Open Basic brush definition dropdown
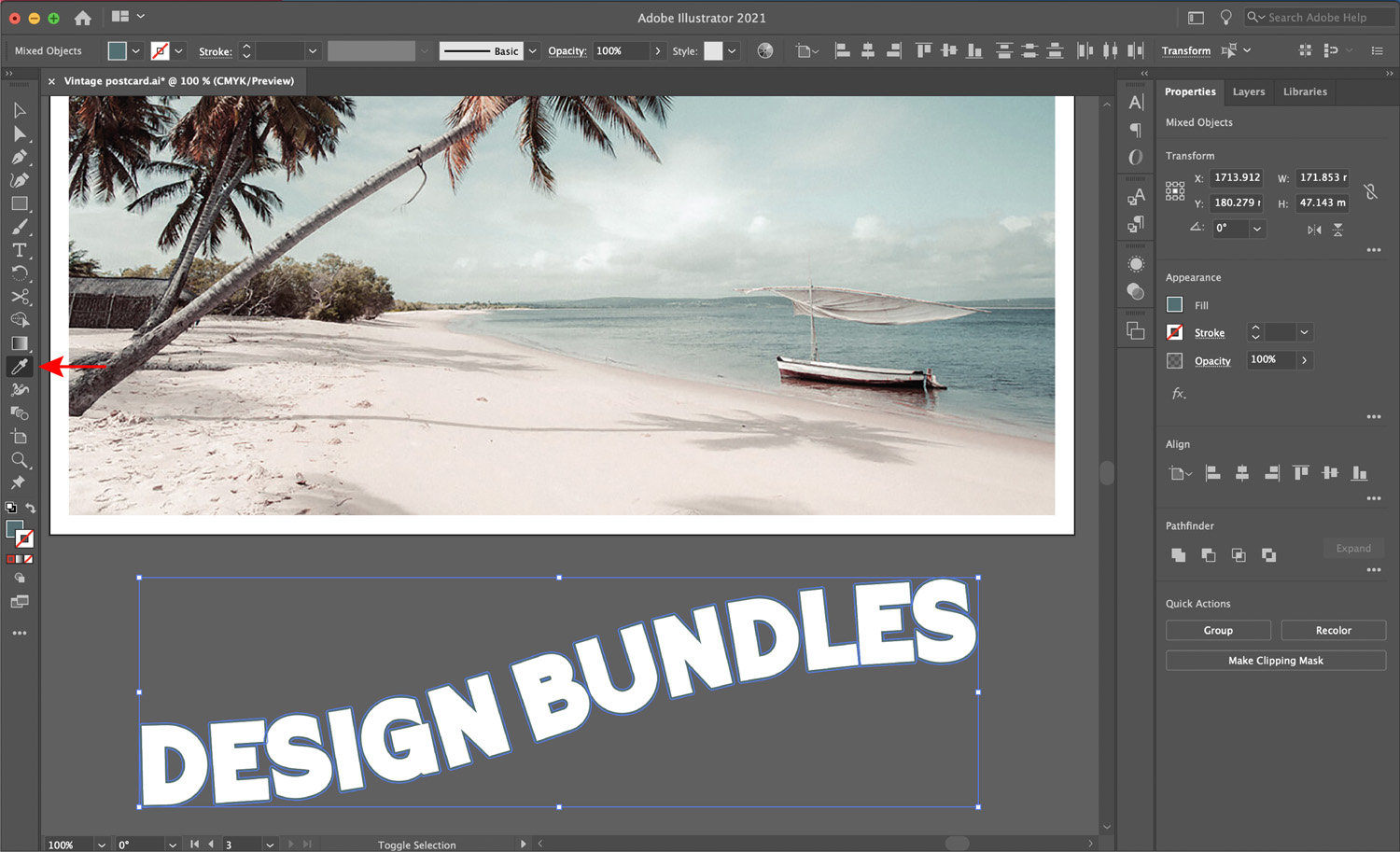This screenshot has width=1400, height=852. click(x=533, y=51)
